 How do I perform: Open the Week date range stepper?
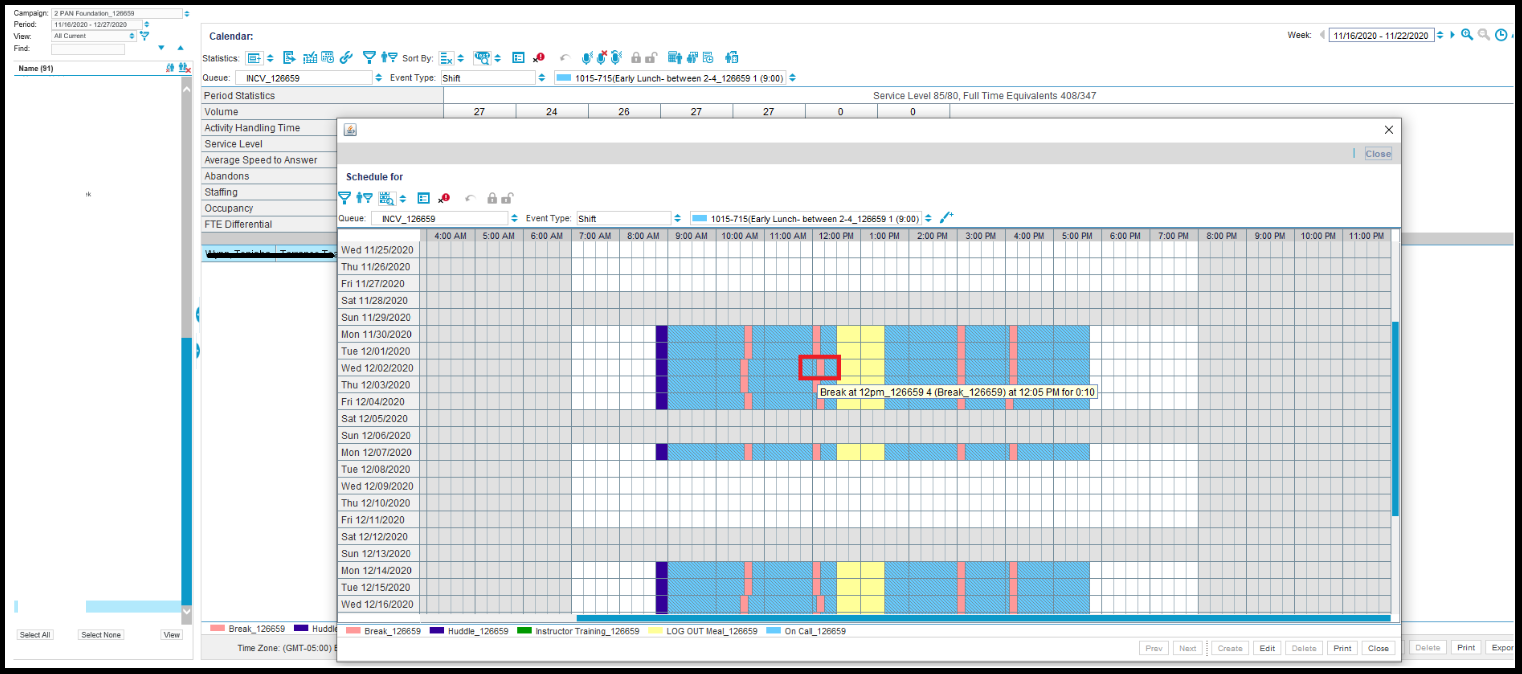click(x=1440, y=35)
